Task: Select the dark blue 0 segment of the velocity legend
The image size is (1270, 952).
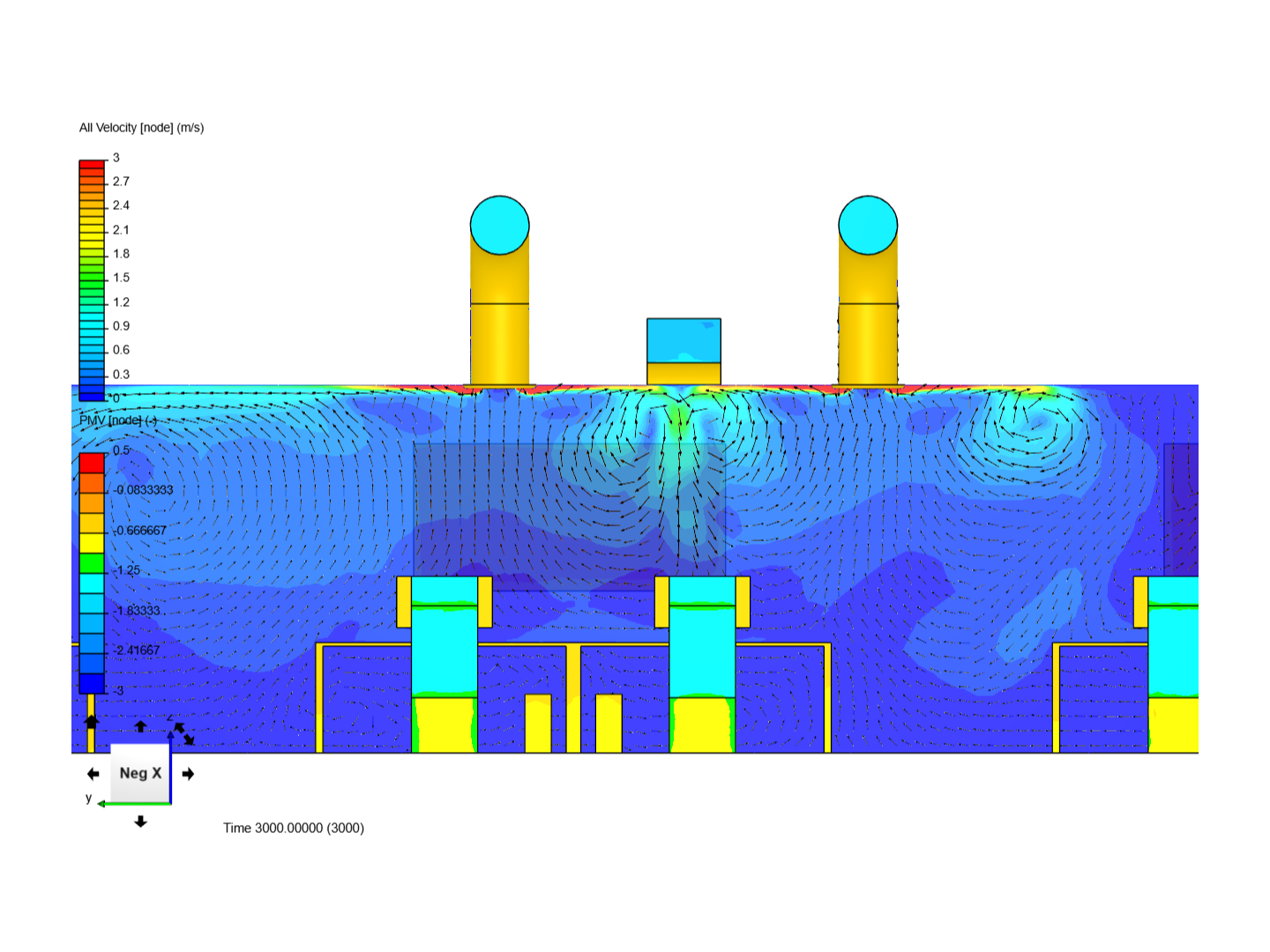Action: point(91,395)
